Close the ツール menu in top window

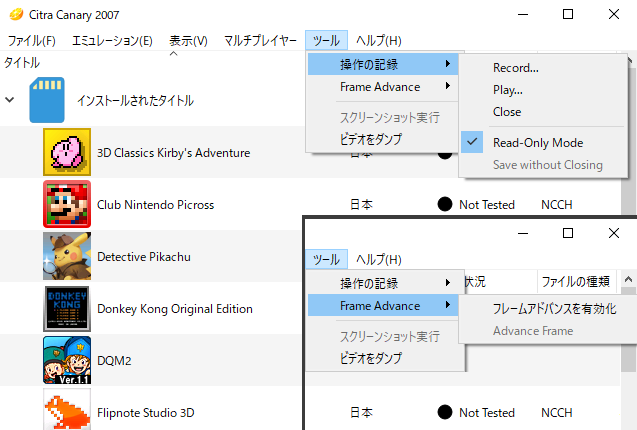coord(326,41)
